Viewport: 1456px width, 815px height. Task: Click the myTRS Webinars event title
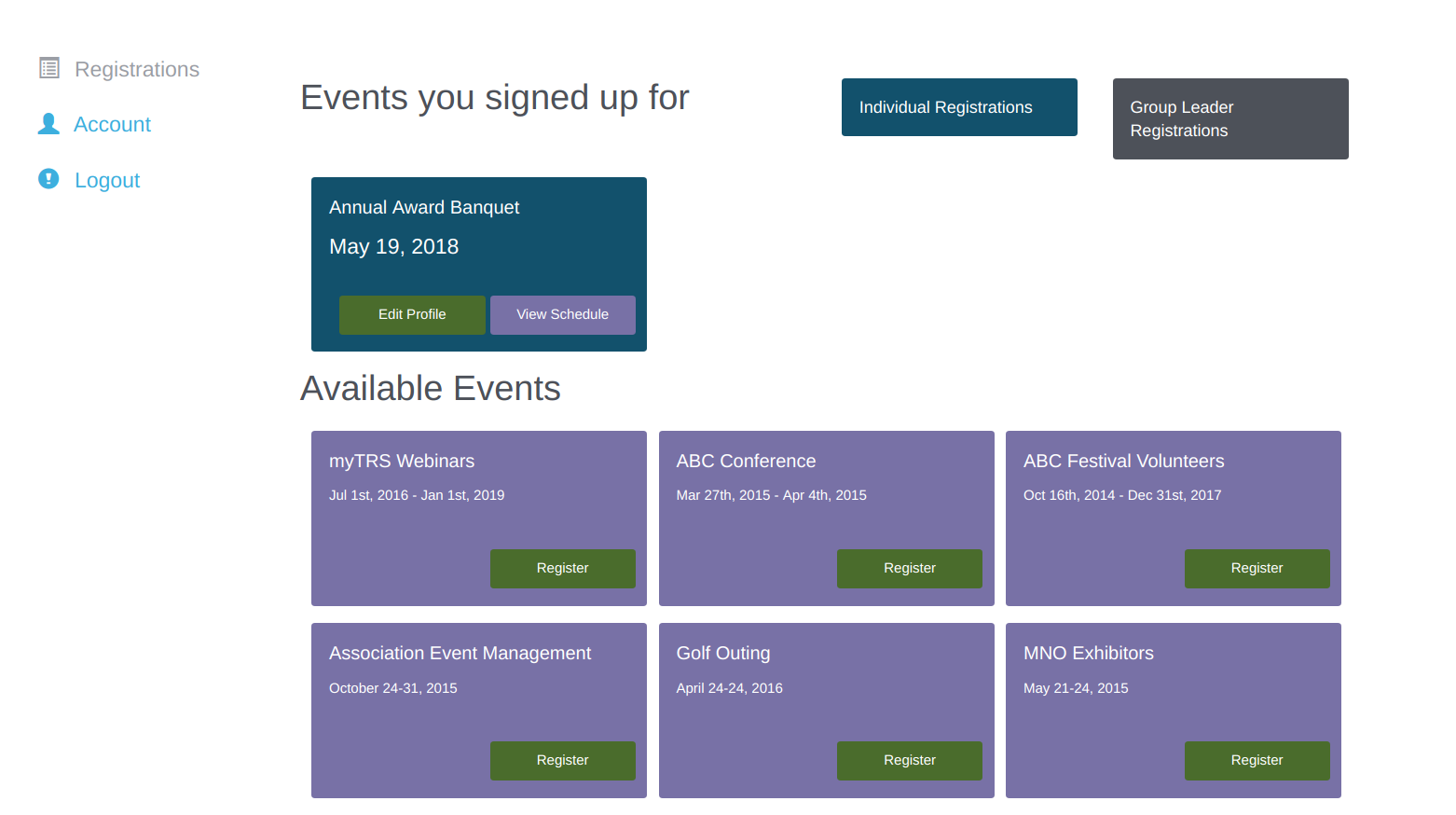coord(402,462)
